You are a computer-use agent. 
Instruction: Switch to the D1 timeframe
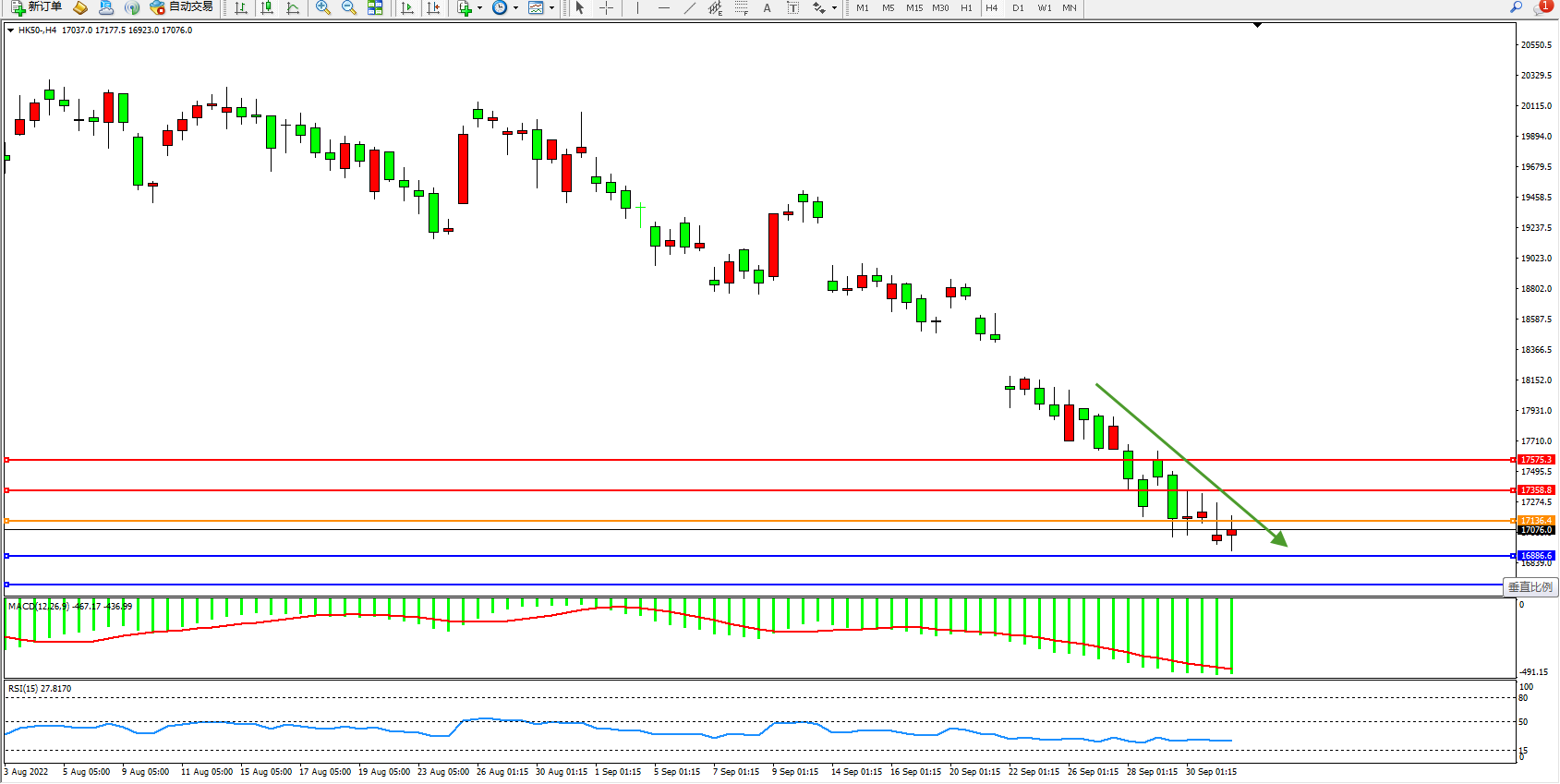1018,7
